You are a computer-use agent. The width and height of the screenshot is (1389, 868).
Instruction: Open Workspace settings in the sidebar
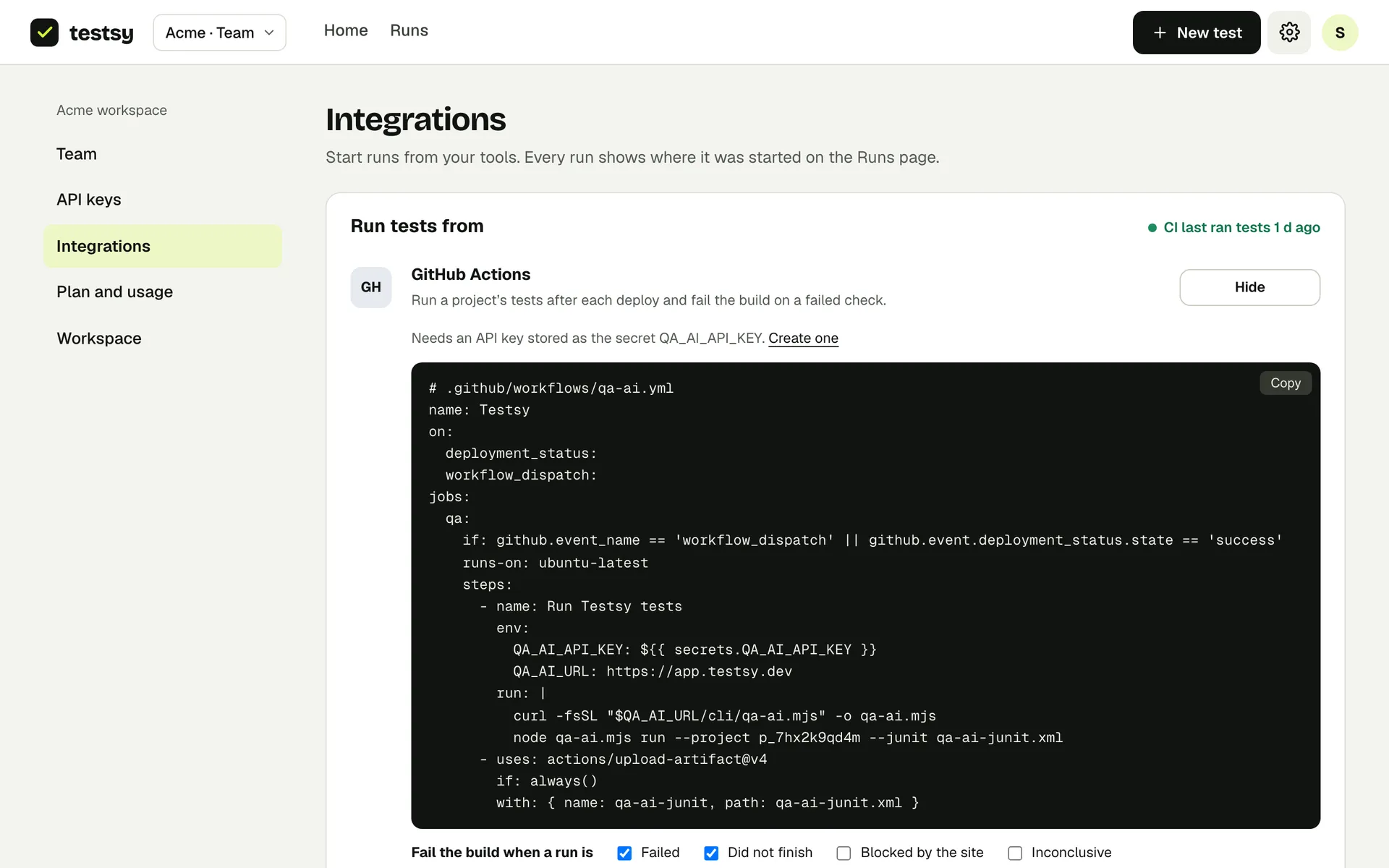click(163, 339)
